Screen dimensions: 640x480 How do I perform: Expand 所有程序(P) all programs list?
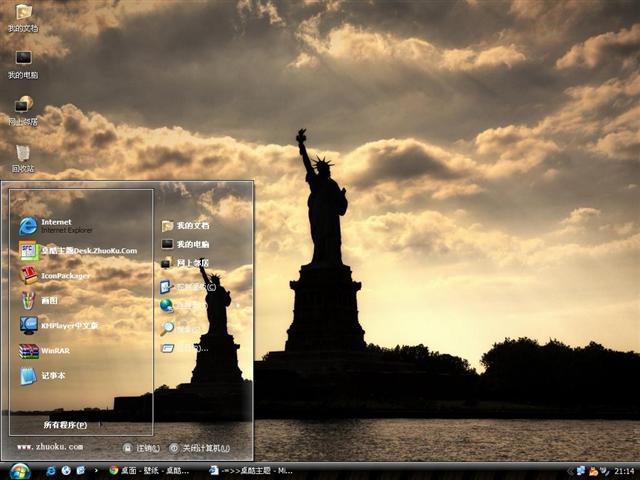(65, 425)
